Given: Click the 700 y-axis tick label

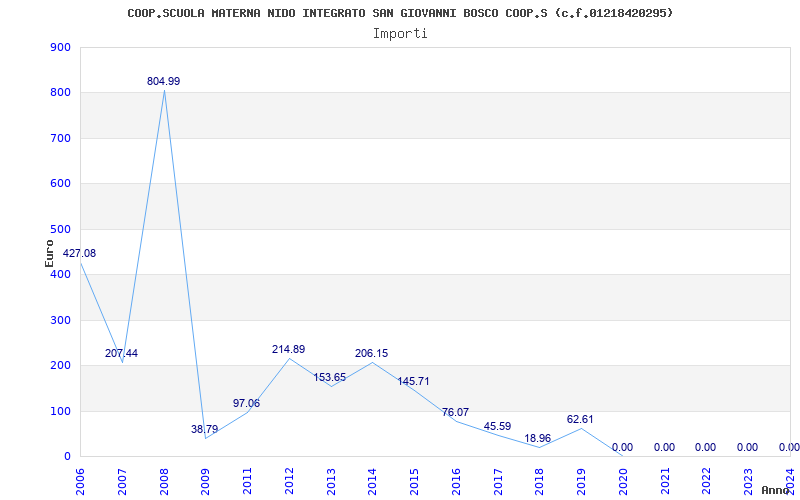Looking at the screenshot, I should coord(61,138).
